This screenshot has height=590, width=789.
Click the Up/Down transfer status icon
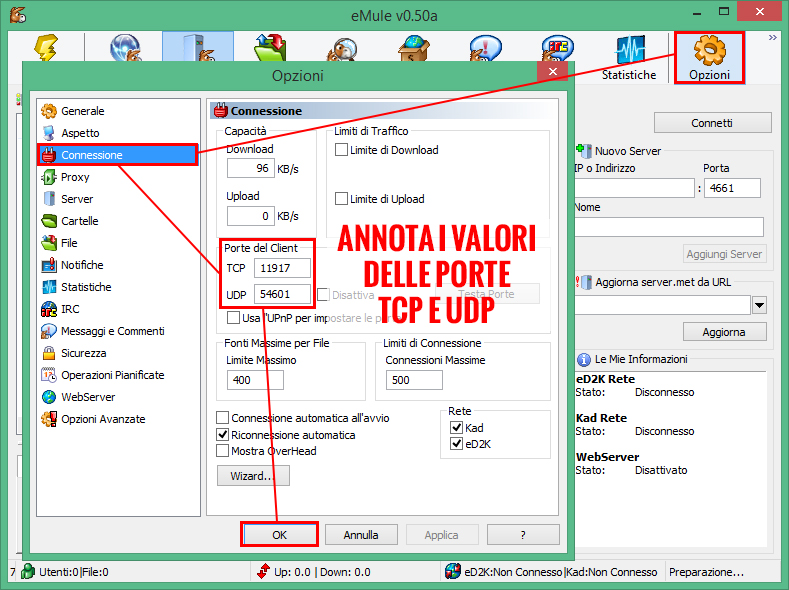263,572
